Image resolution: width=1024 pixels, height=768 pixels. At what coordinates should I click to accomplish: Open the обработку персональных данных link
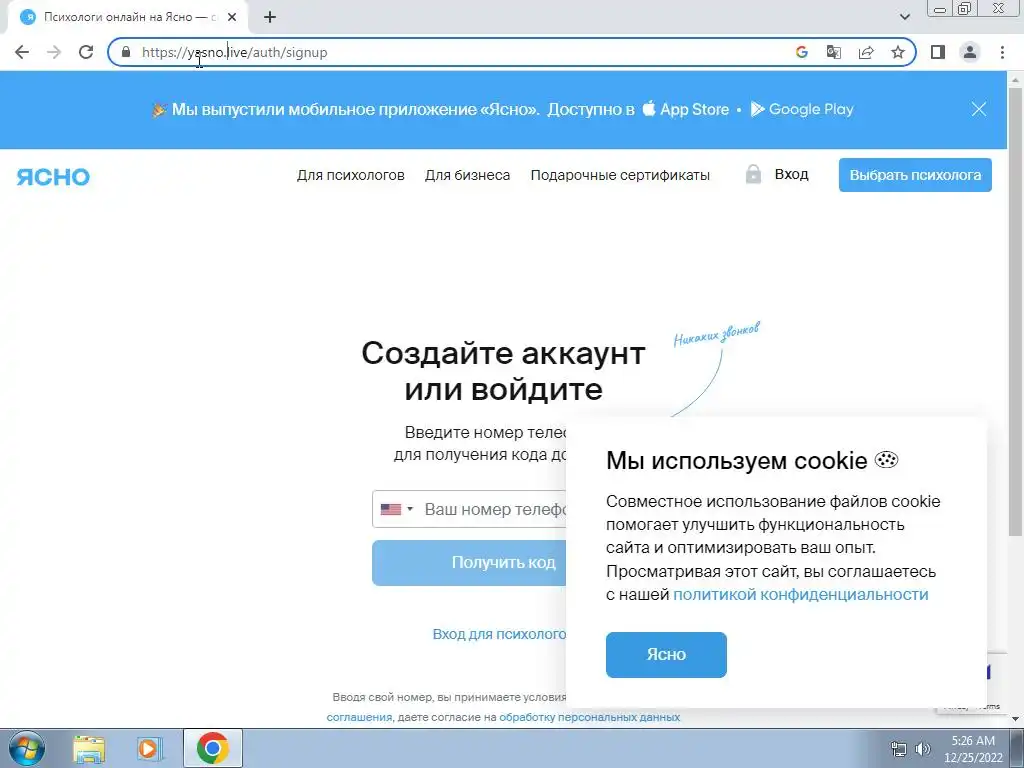[589, 717]
